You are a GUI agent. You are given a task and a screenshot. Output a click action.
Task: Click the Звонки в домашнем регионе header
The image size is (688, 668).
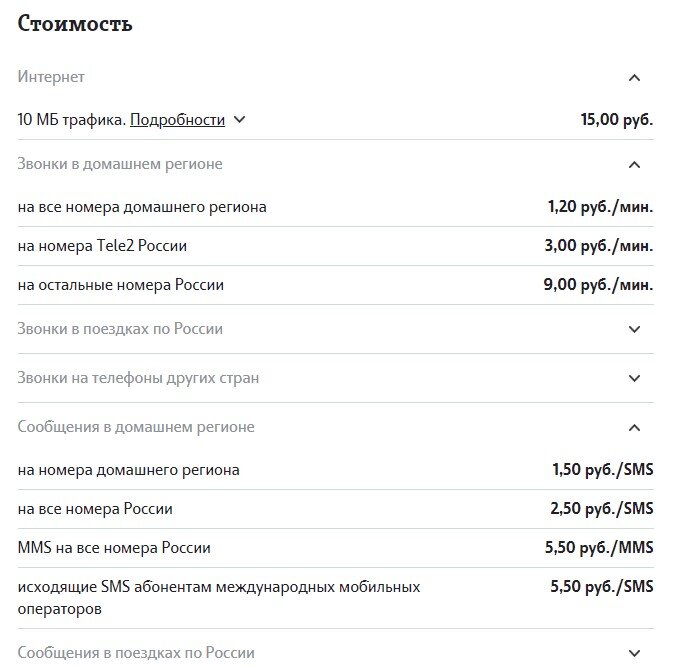(x=120, y=164)
